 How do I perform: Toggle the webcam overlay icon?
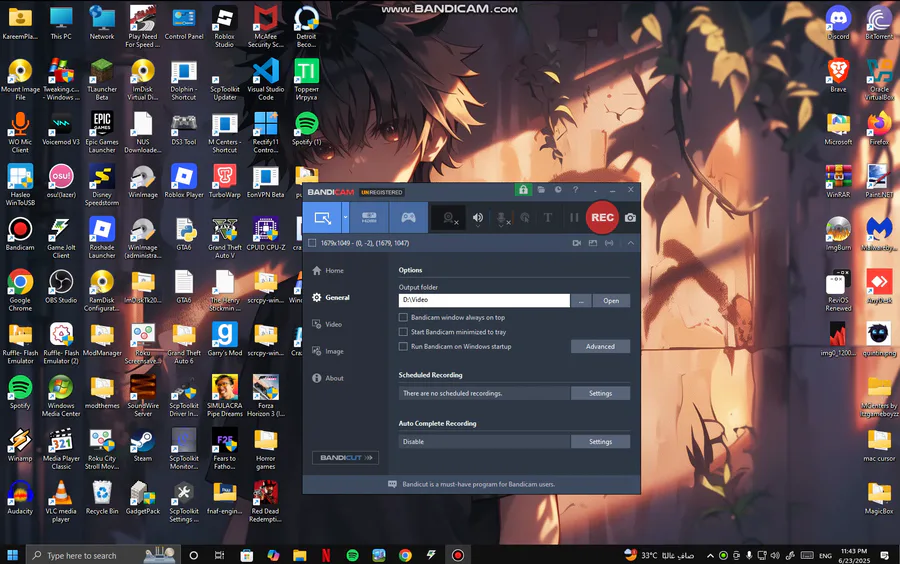click(451, 218)
